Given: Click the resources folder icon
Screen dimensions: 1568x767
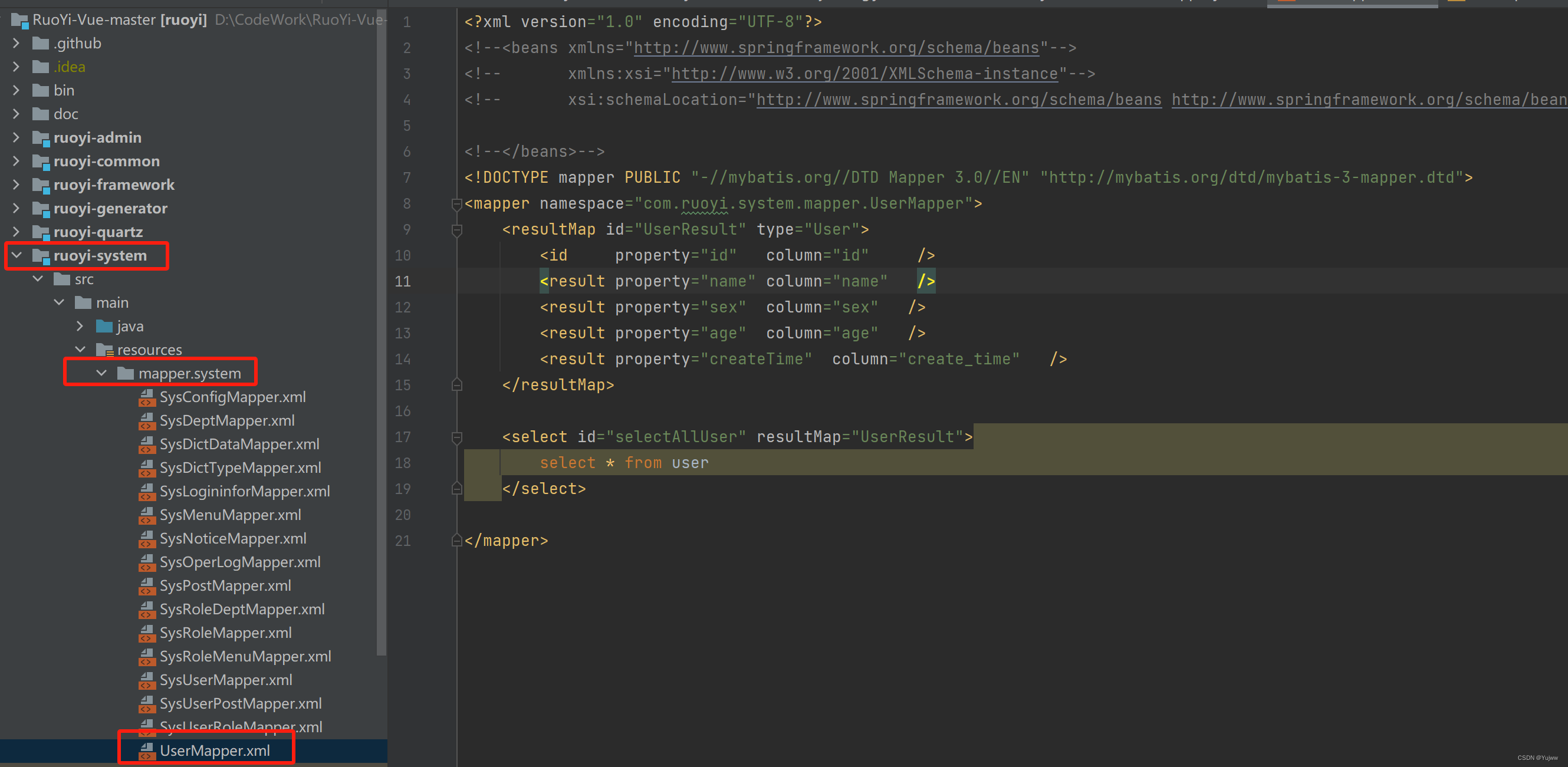Looking at the screenshot, I should pos(104,350).
